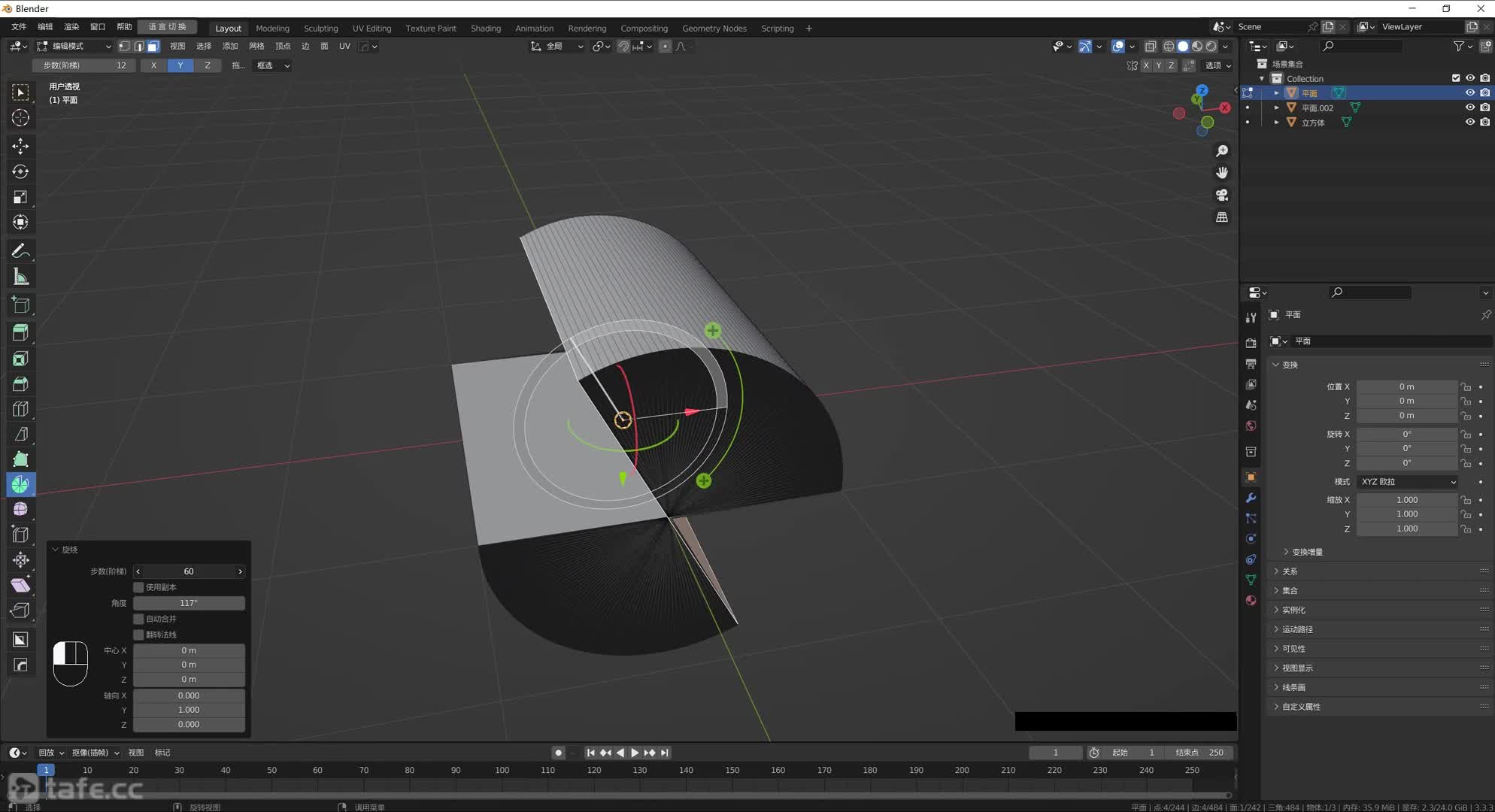Open the Material properties tab icon

(1251, 600)
